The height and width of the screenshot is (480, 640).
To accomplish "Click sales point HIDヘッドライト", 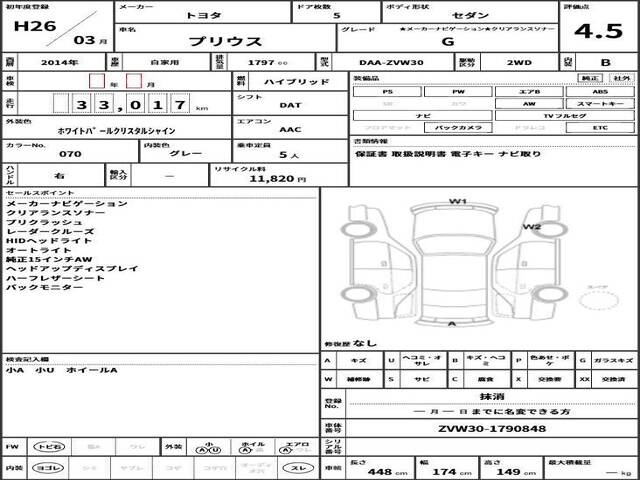I will (x=49, y=241).
